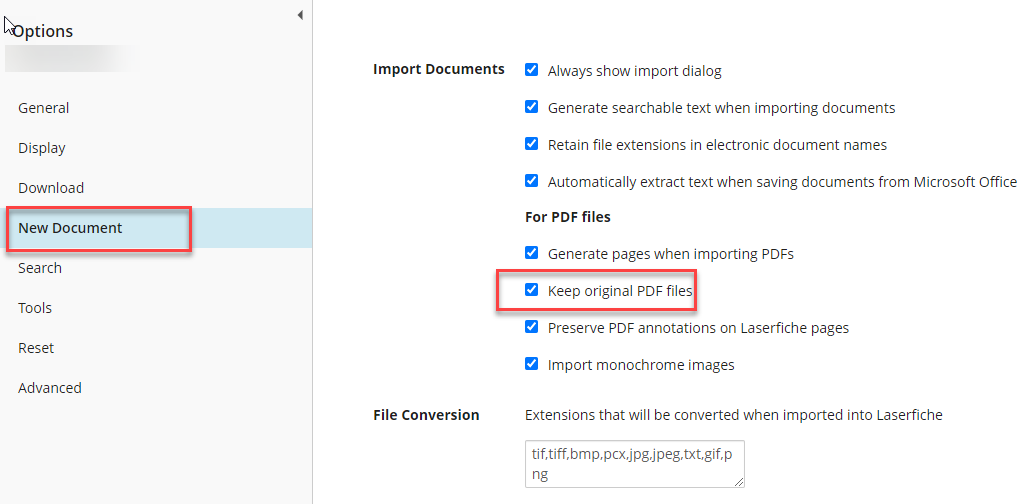The image size is (1031, 504).
Task: Open the Display options section
Action: (42, 148)
